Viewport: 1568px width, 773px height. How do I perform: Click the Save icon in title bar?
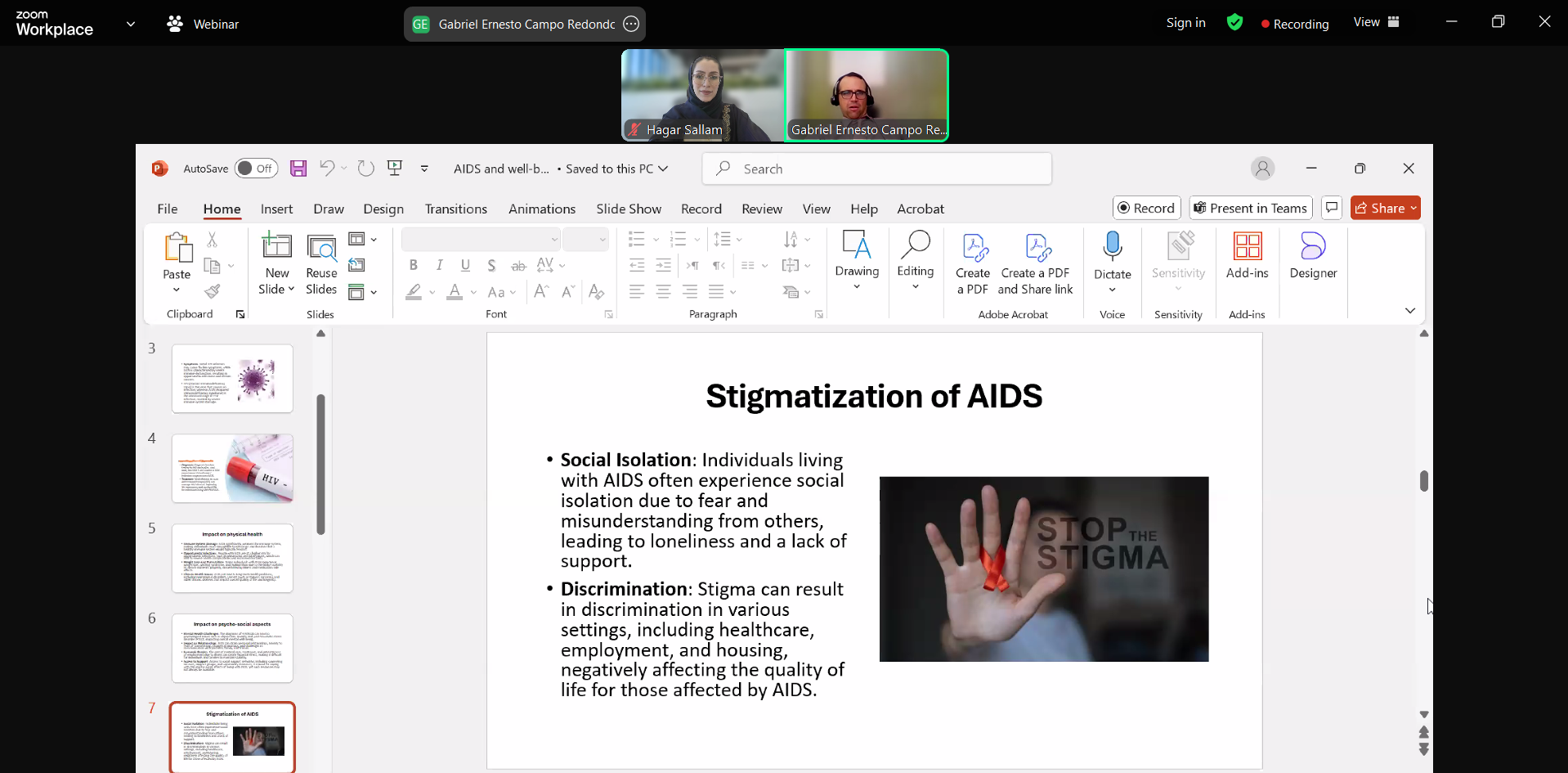coord(298,169)
